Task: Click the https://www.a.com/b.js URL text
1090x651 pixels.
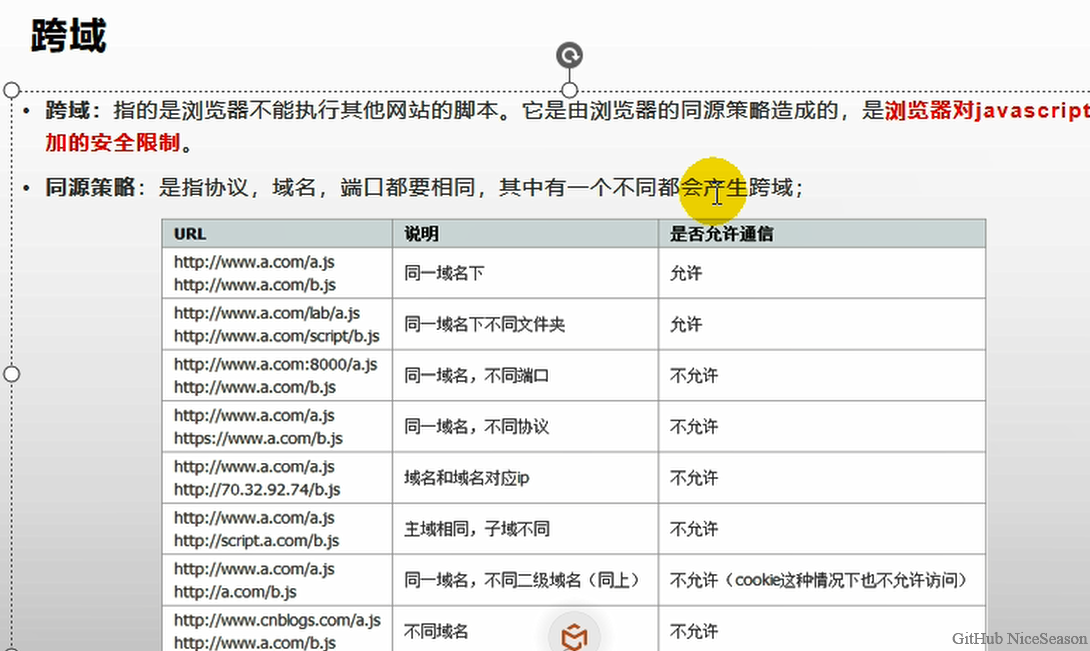Action: 258,438
